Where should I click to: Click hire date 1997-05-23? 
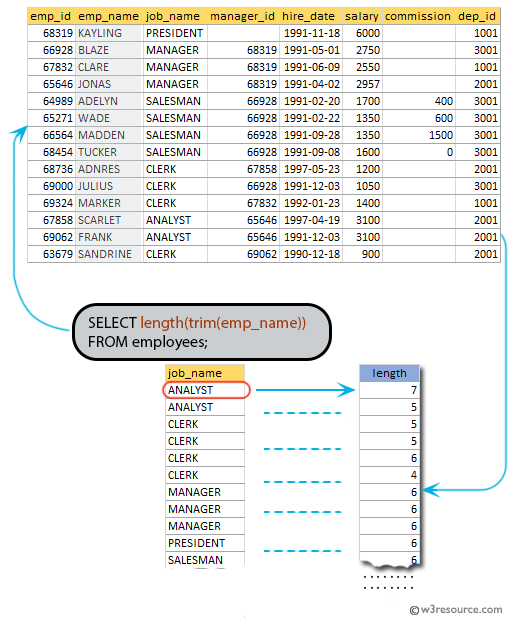tap(310, 169)
